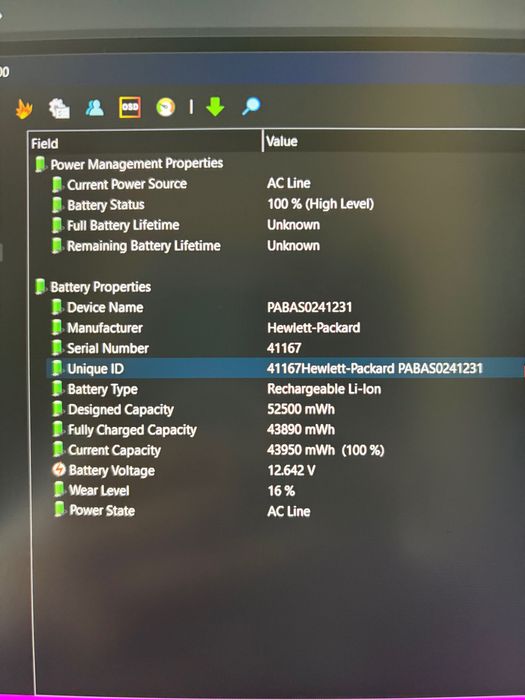Click the highlighted Unique ID row
The image size is (525, 700).
point(286,368)
